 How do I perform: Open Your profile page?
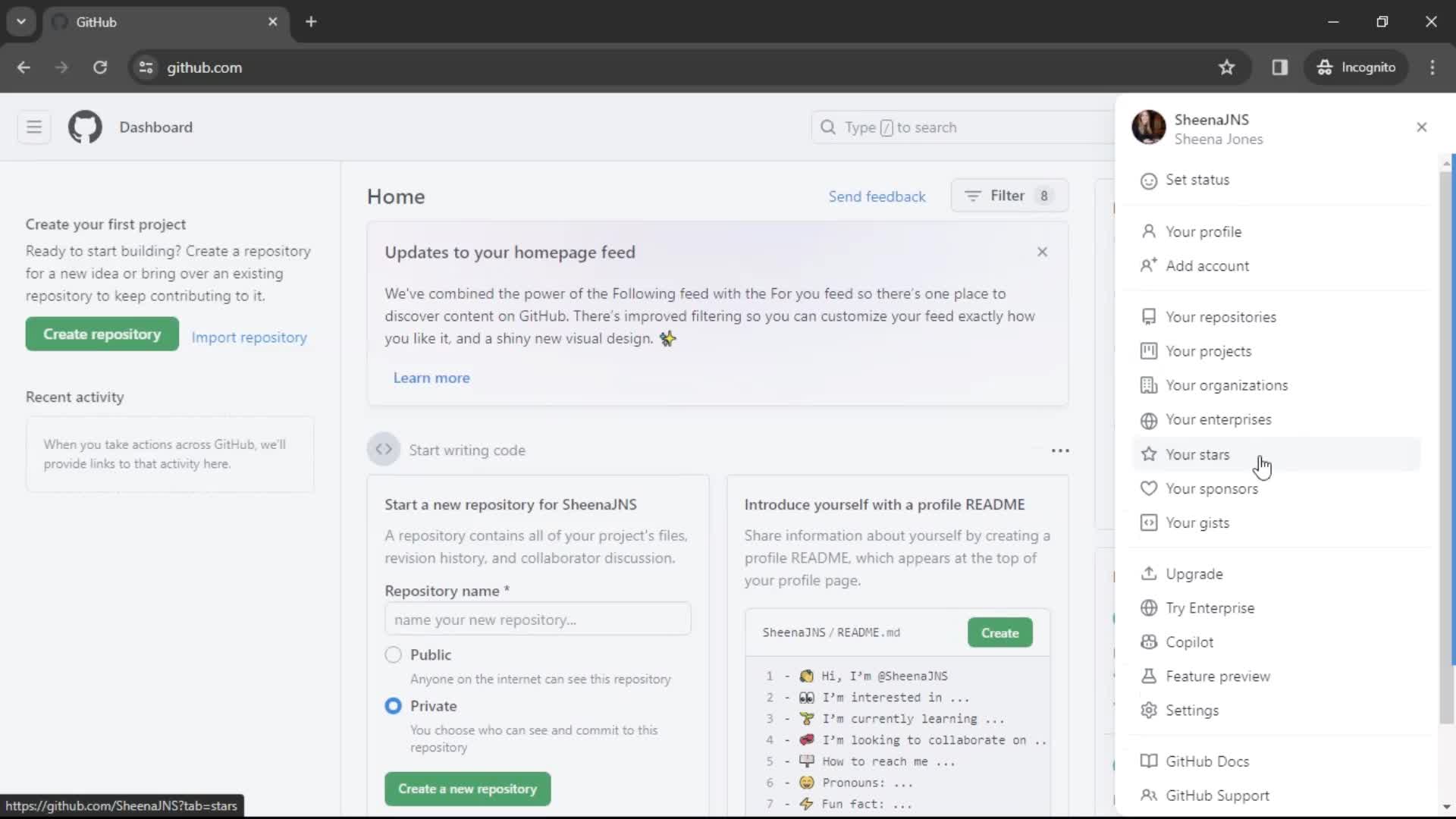click(1204, 231)
